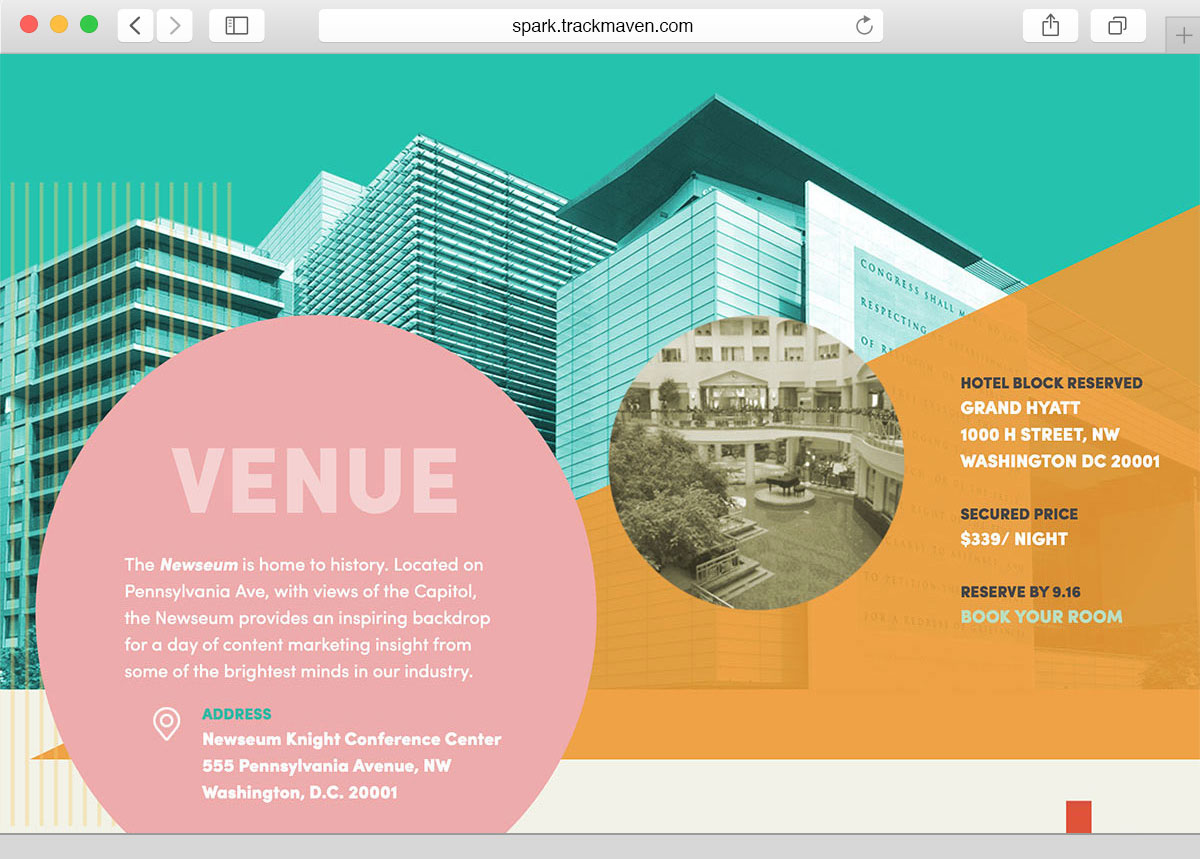This screenshot has width=1200, height=859.
Task: Close the Safari window with red button
Action: [29, 25]
